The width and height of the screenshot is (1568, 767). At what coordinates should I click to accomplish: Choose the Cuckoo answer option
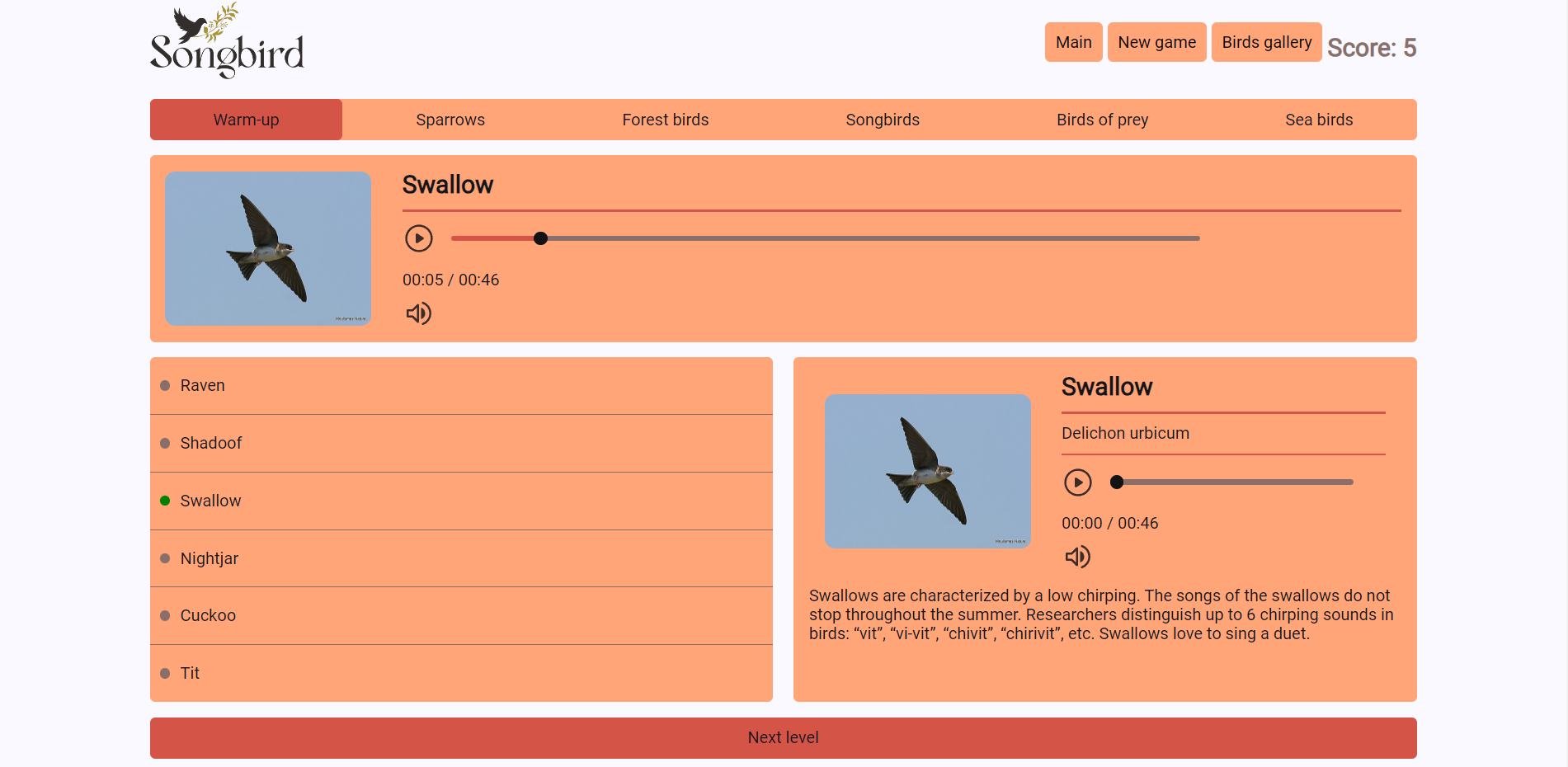tap(208, 615)
